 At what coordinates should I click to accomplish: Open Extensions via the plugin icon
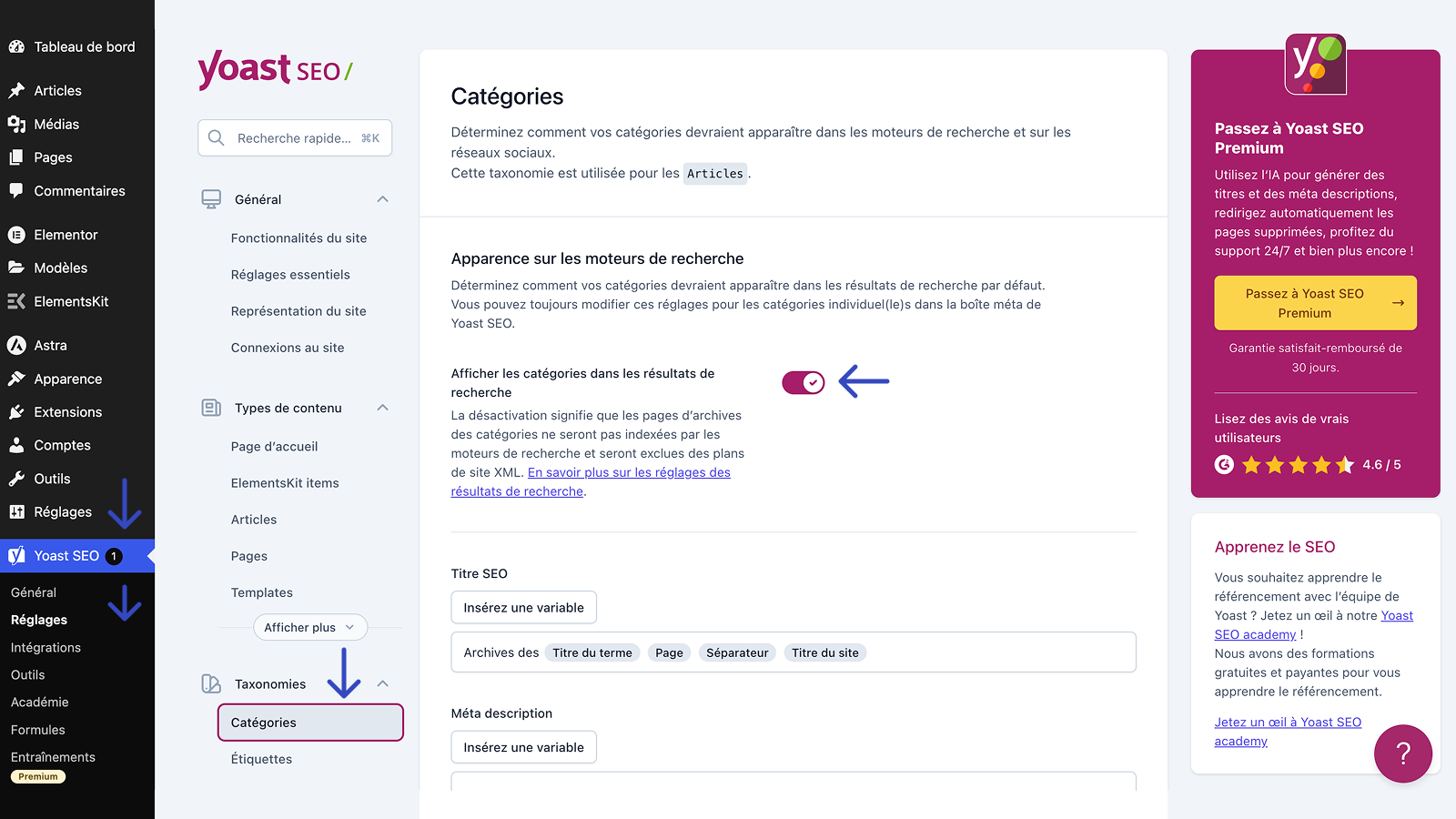[x=16, y=411]
